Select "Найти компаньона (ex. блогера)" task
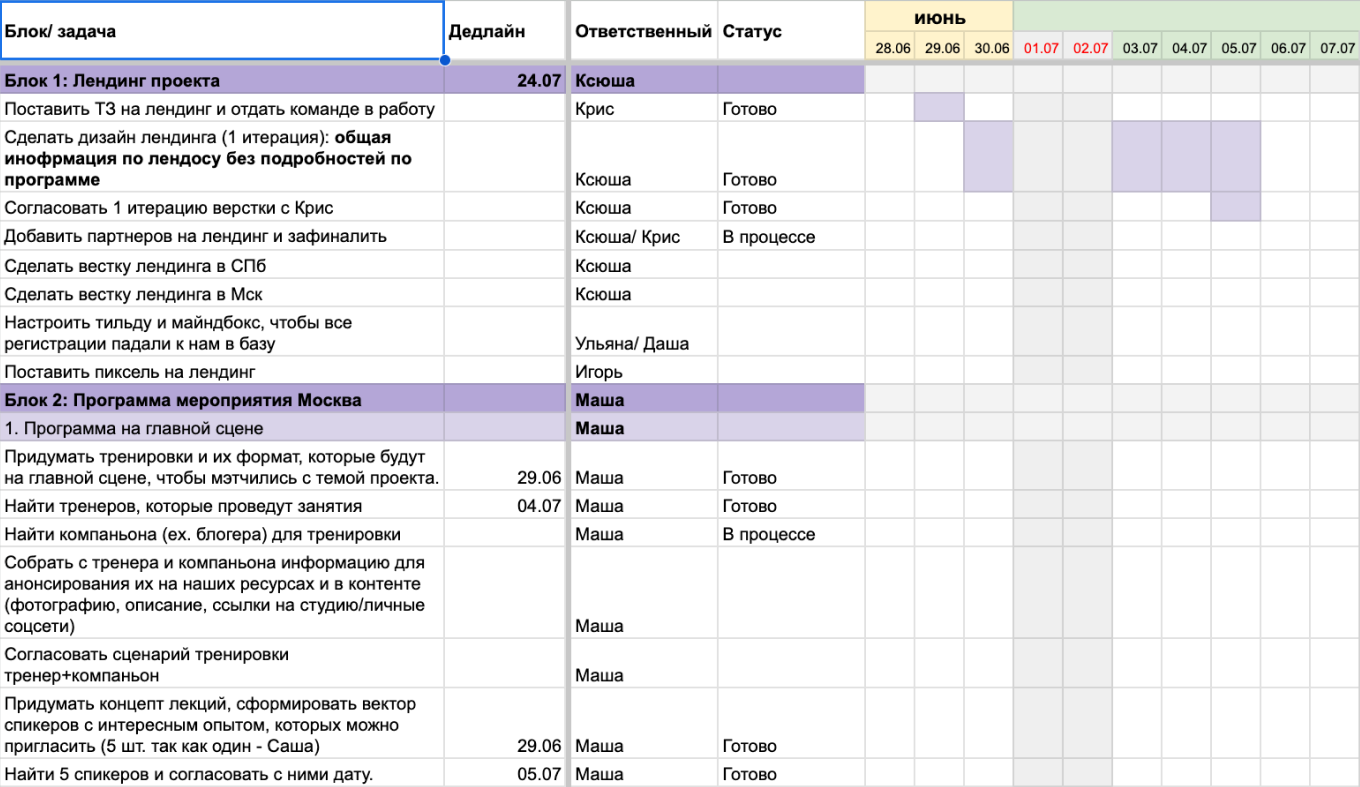The image size is (1360, 787). (222, 534)
